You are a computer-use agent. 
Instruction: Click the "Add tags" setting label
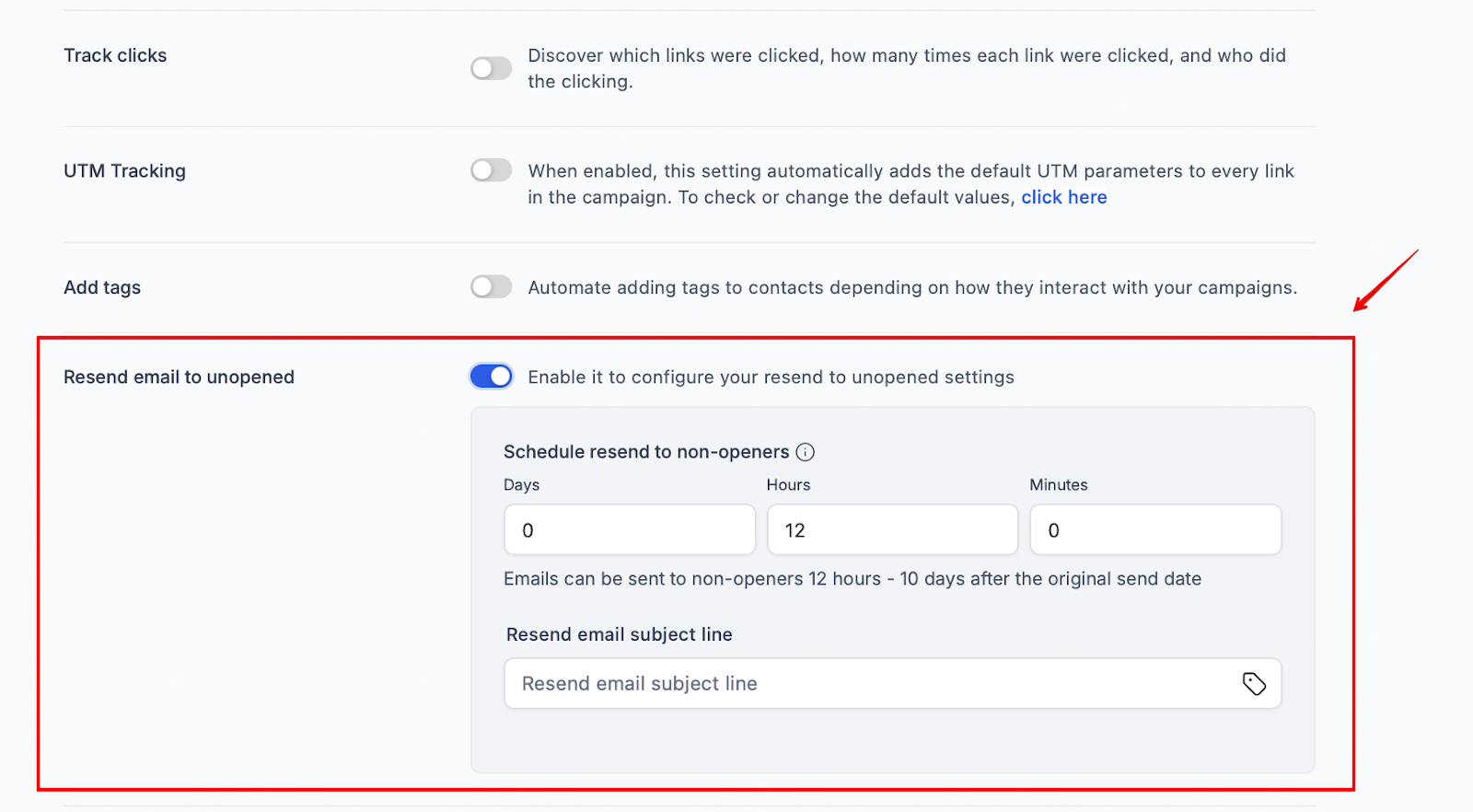[x=102, y=287]
